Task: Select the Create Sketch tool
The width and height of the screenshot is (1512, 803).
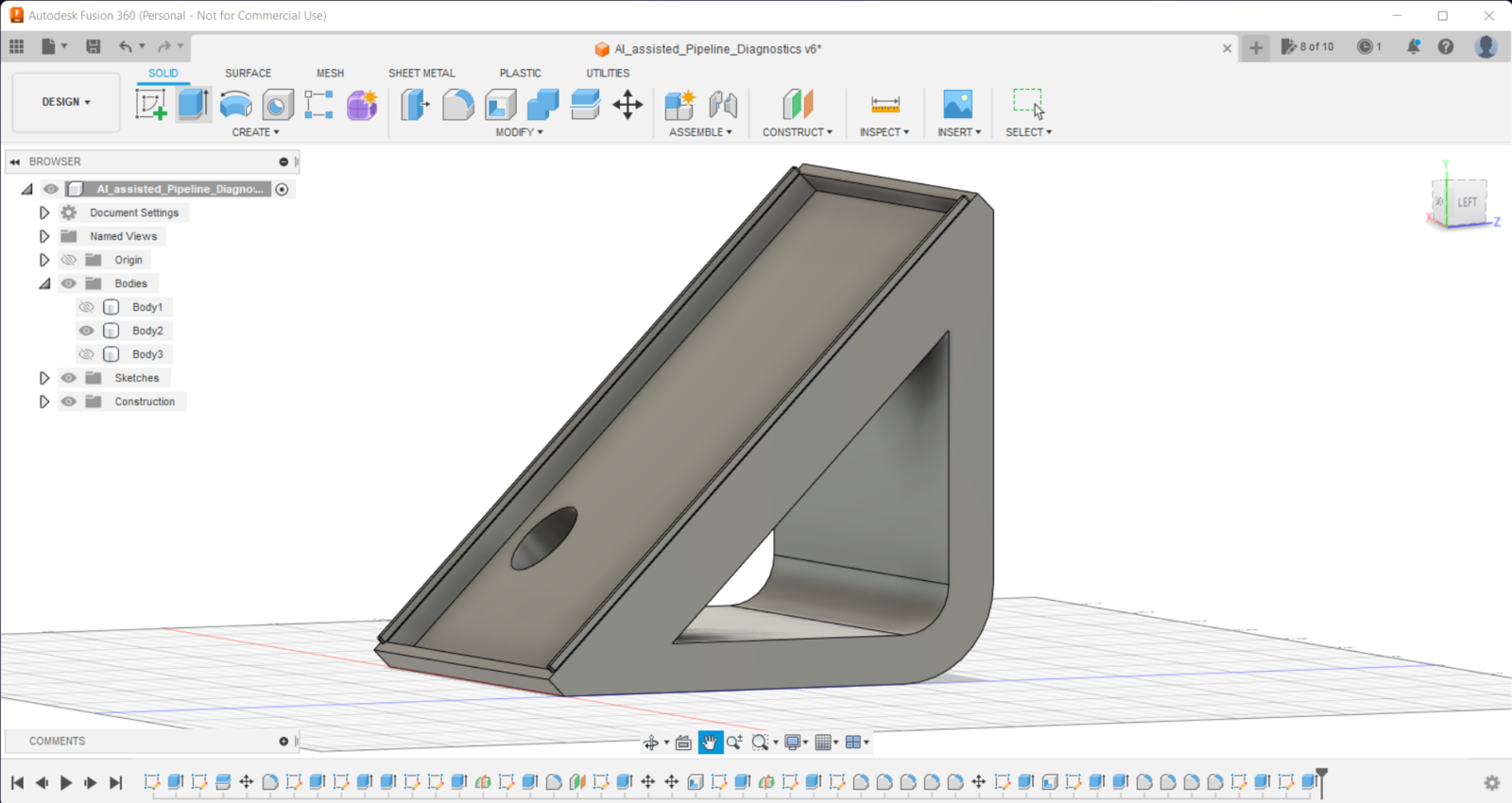Action: click(151, 104)
